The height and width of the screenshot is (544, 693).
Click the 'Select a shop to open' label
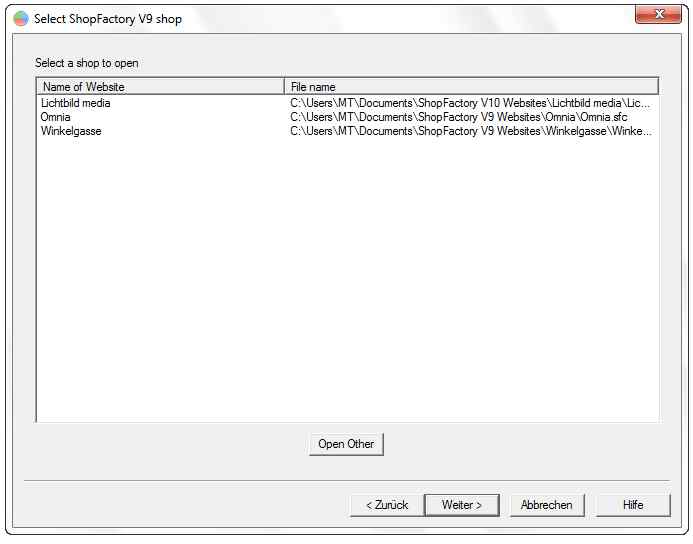point(87,63)
